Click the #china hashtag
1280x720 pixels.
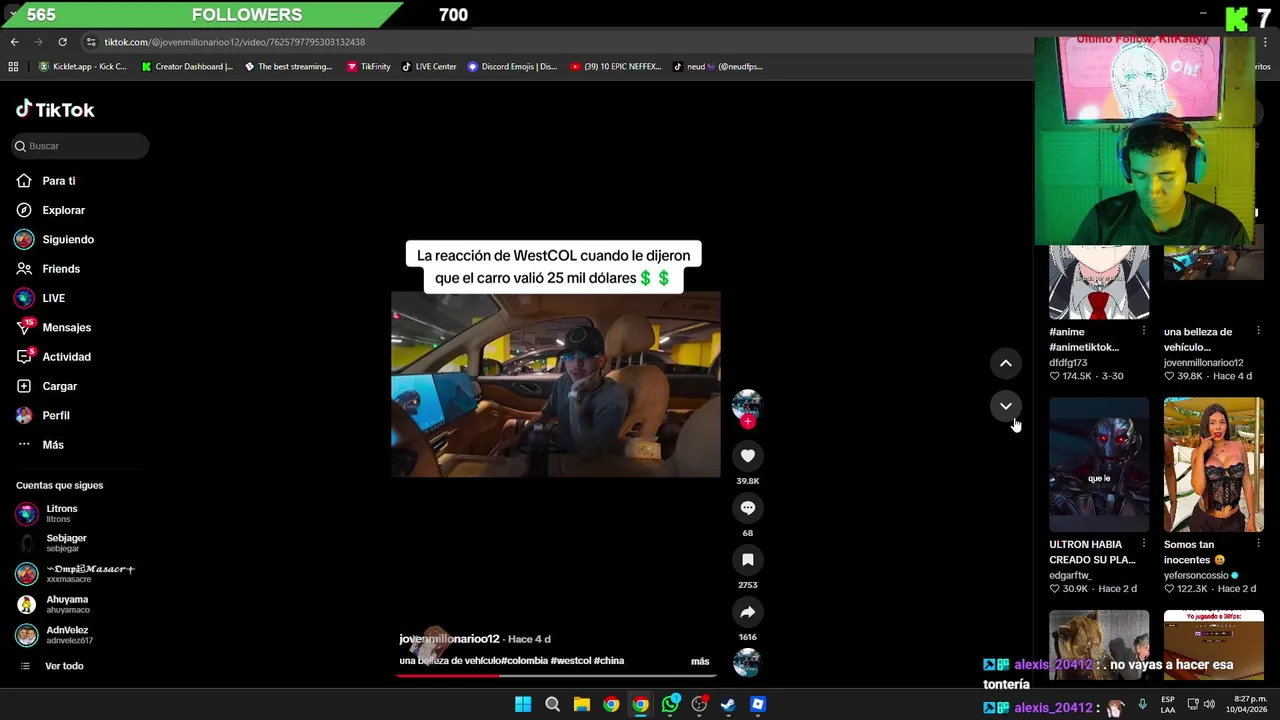coord(609,661)
